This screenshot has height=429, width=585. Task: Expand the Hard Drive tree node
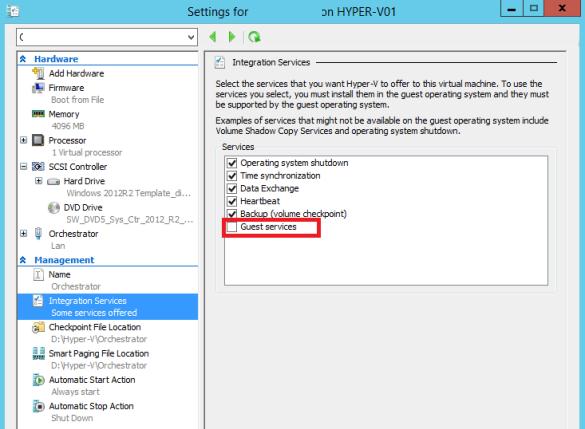pyautogui.click(x=38, y=181)
